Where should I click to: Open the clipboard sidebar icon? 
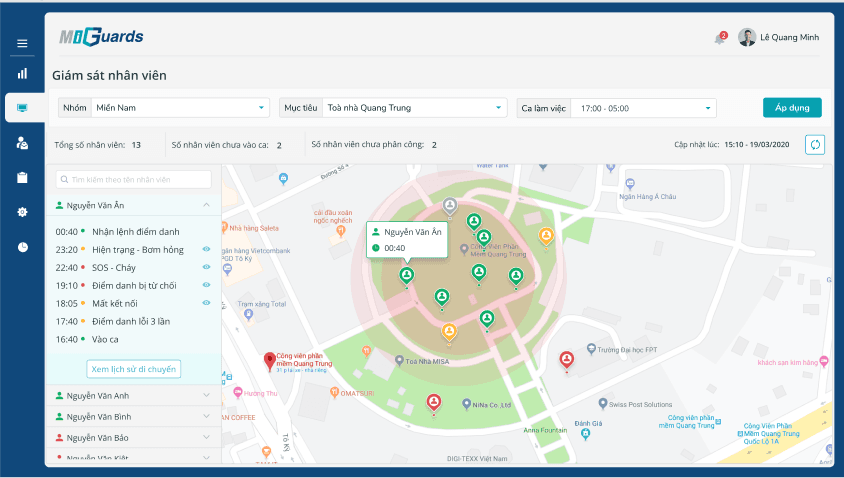22,178
